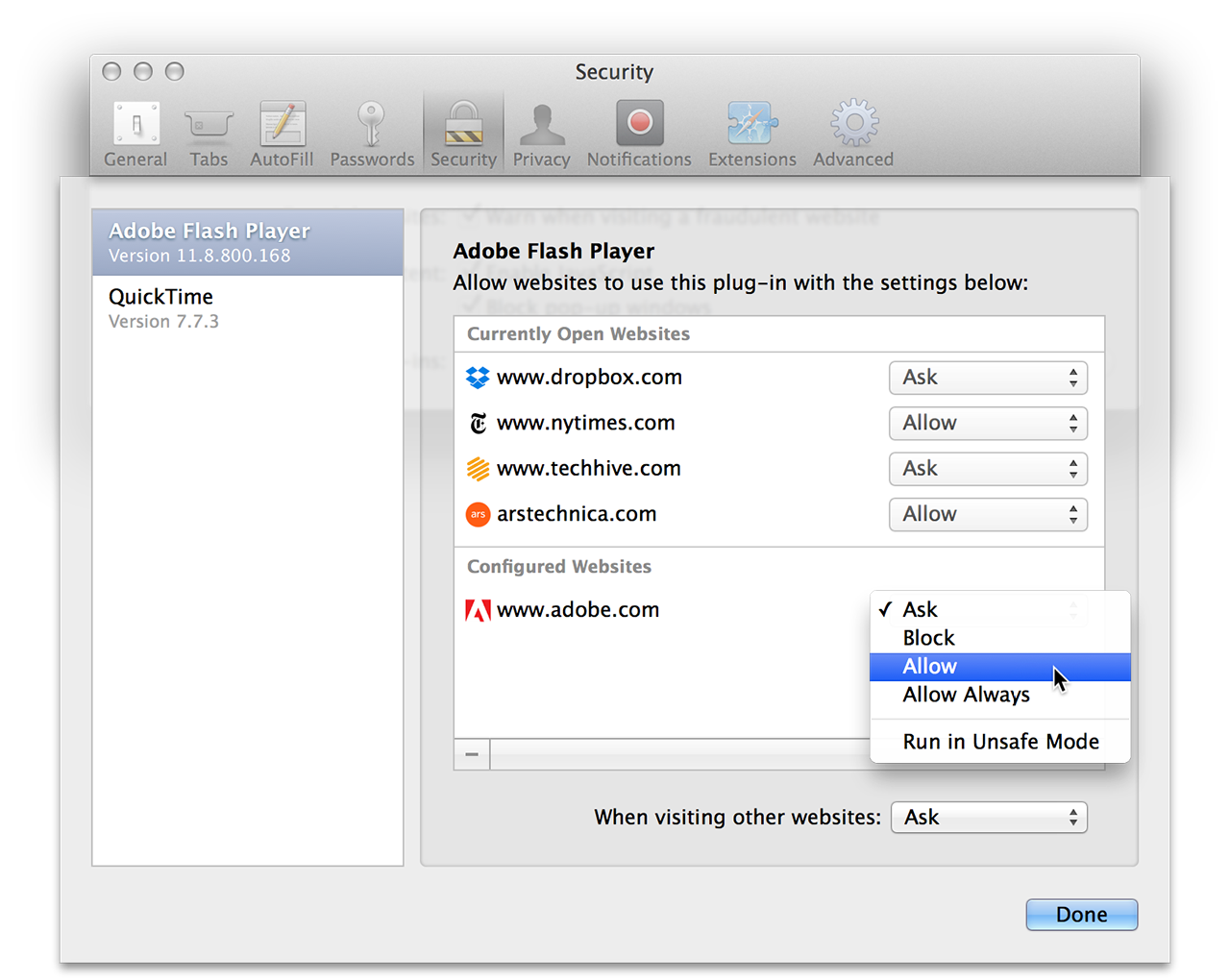
Task: Click the Done button
Action: coord(1082,915)
